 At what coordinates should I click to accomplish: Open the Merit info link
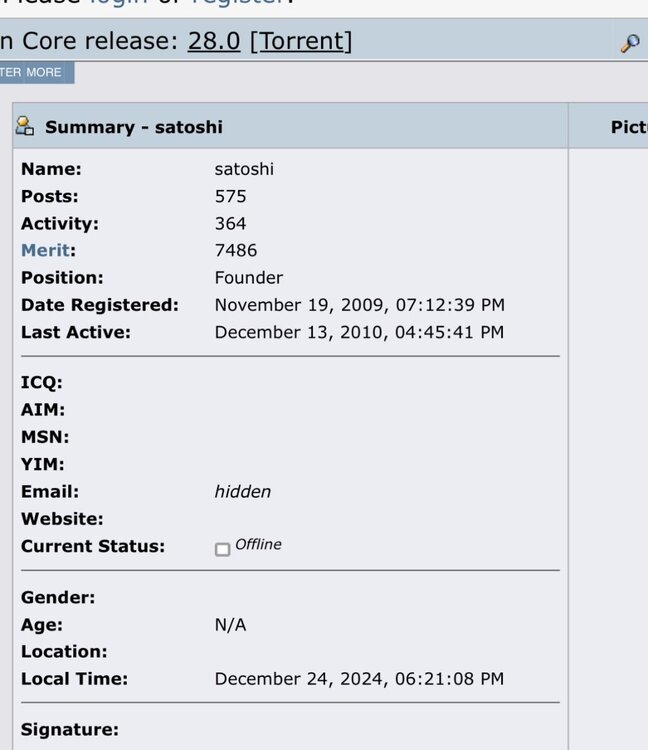click(45, 250)
